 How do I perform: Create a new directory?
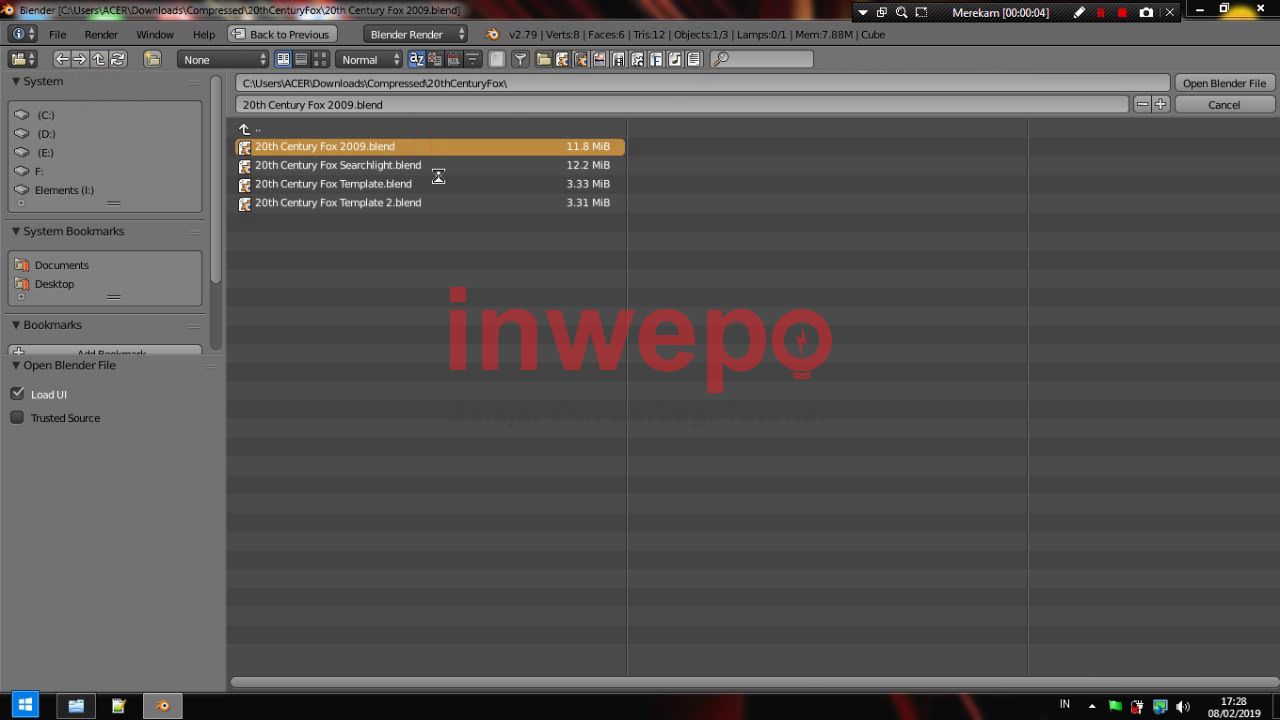coord(152,59)
